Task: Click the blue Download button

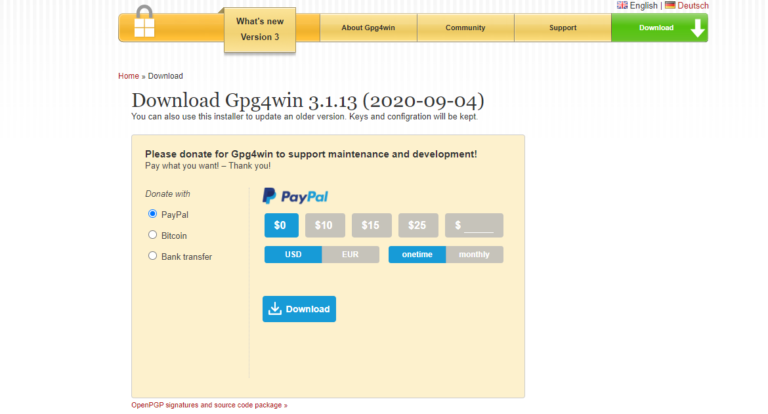Action: 299,309
